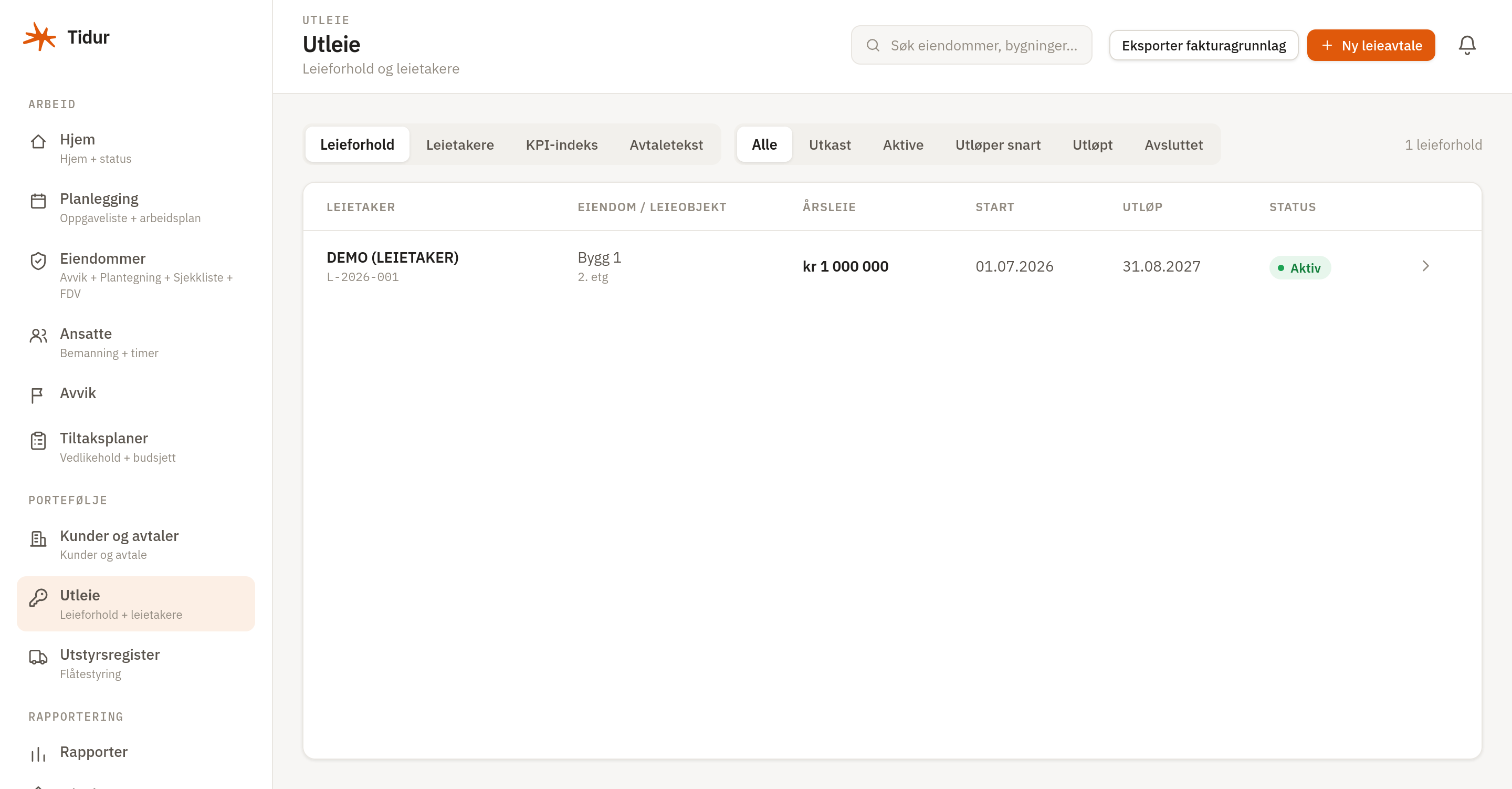1512x789 pixels.
Task: Click start date 01.07.2026
Action: point(1014,267)
